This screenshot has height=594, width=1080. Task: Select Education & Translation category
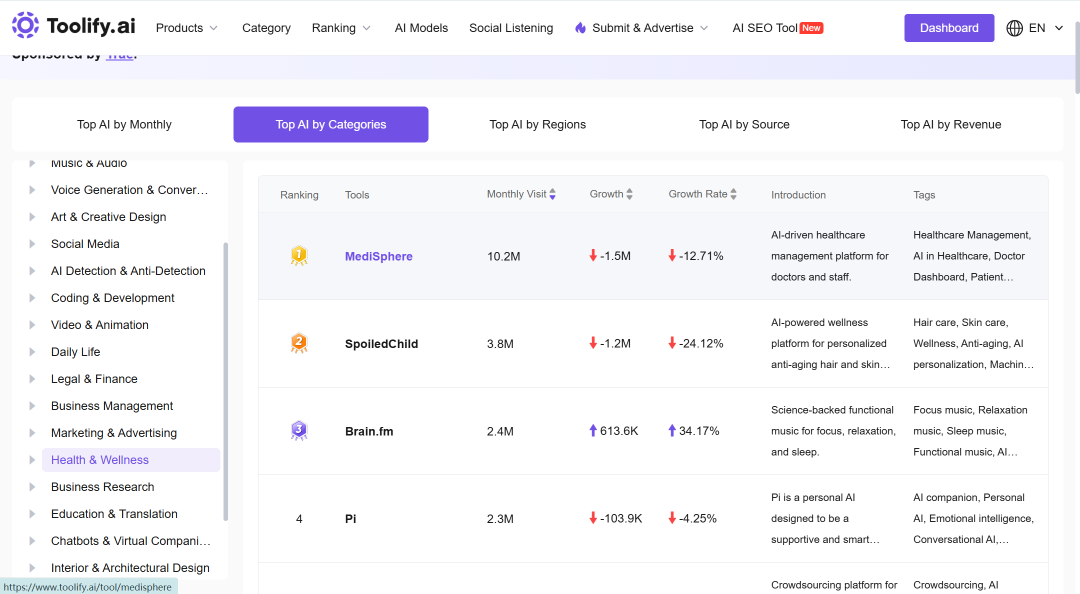pos(114,513)
